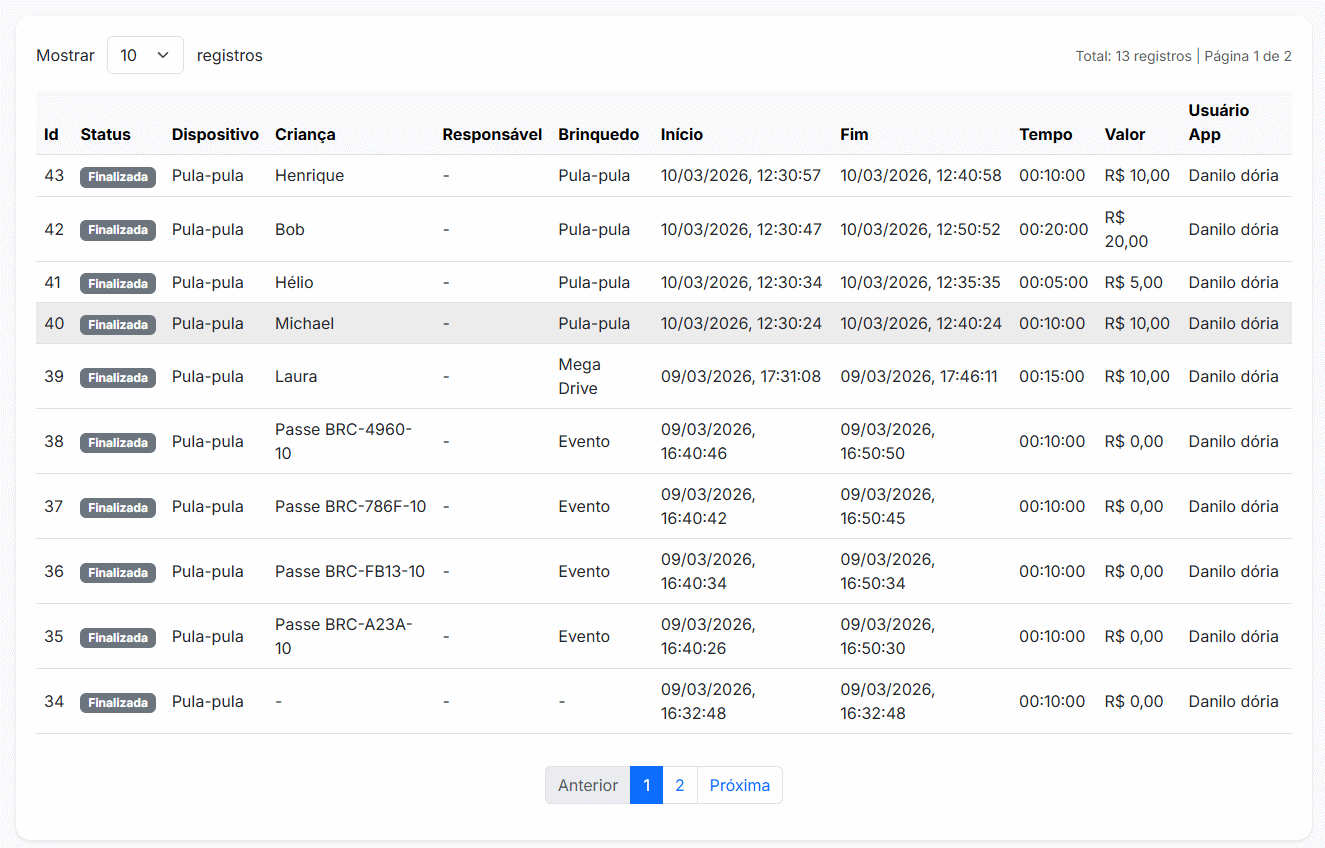Select the row with child Bob
The image size is (1325, 848).
tap(290, 230)
